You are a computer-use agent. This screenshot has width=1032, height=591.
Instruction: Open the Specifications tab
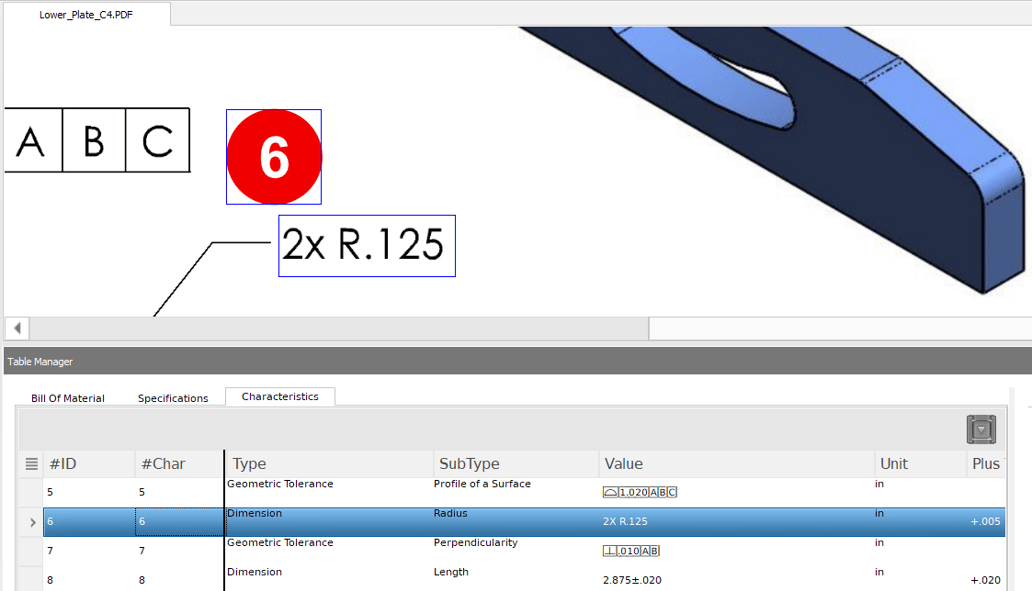pyautogui.click(x=172, y=397)
